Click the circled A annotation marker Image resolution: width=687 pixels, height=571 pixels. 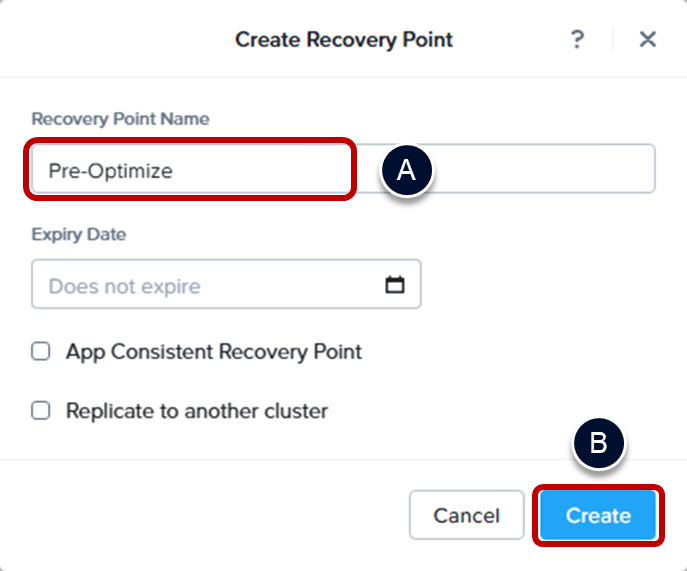[406, 170]
